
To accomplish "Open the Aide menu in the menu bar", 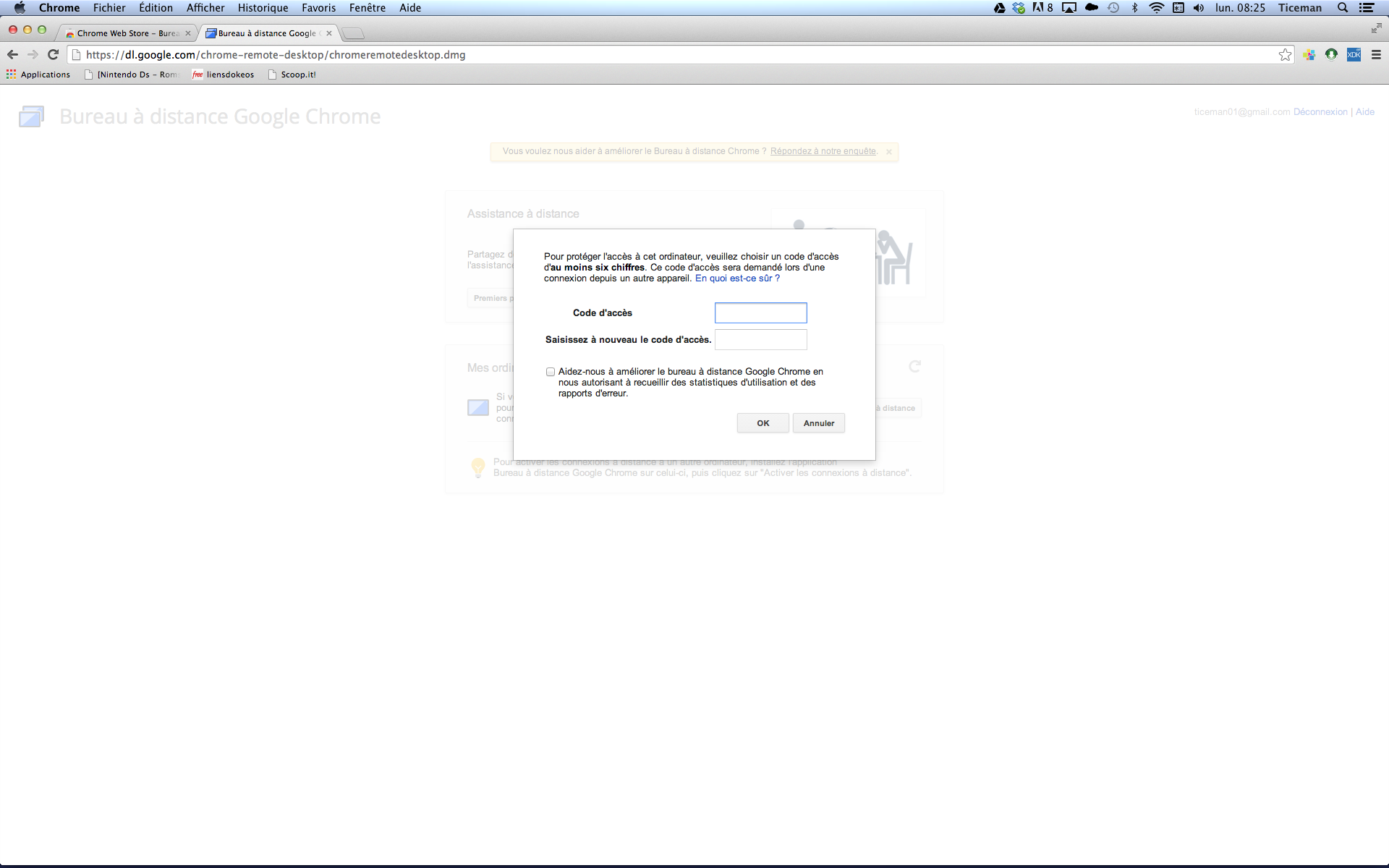I will click(410, 8).
